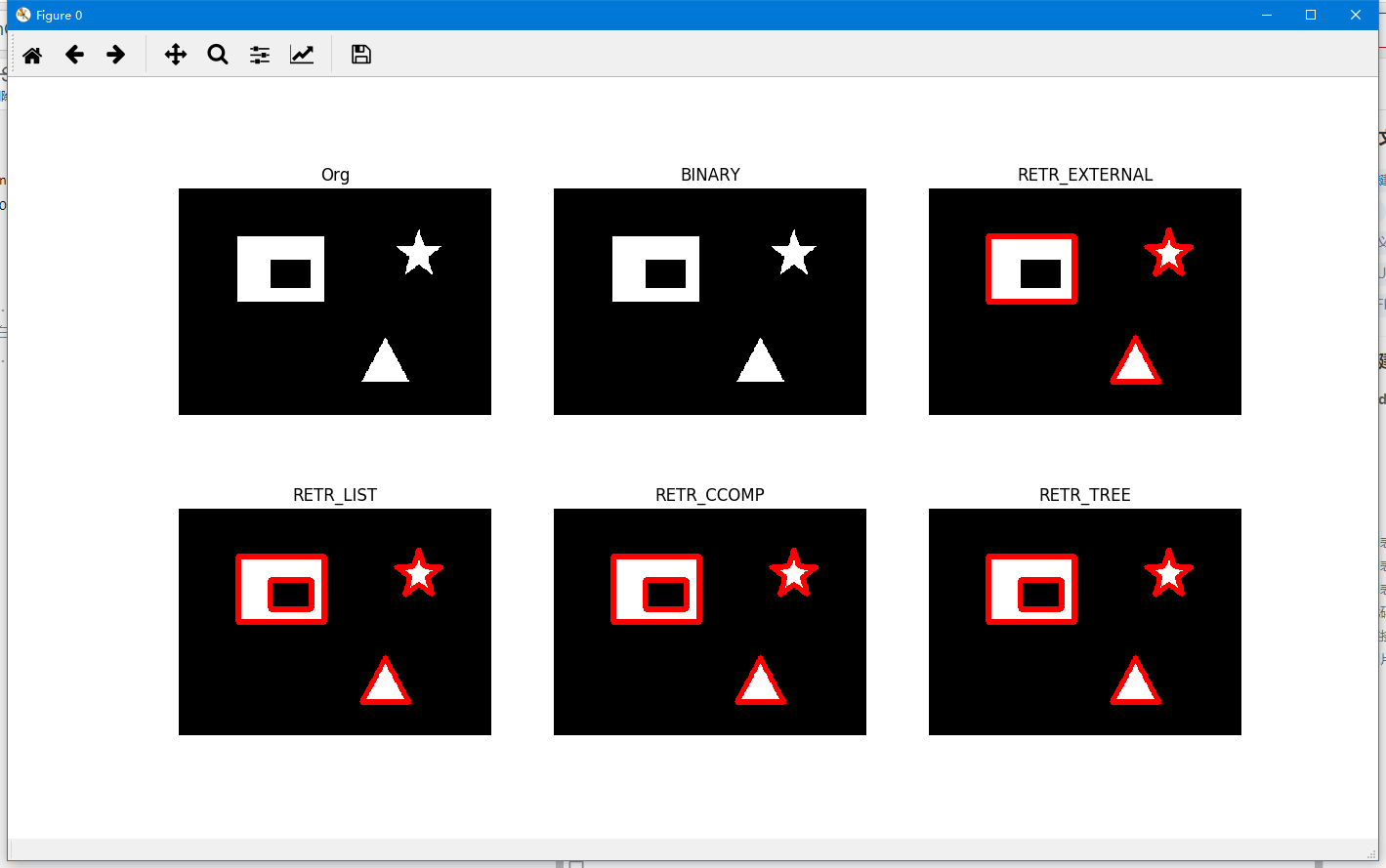
Task: Go back to the previous view
Action: [x=74, y=54]
